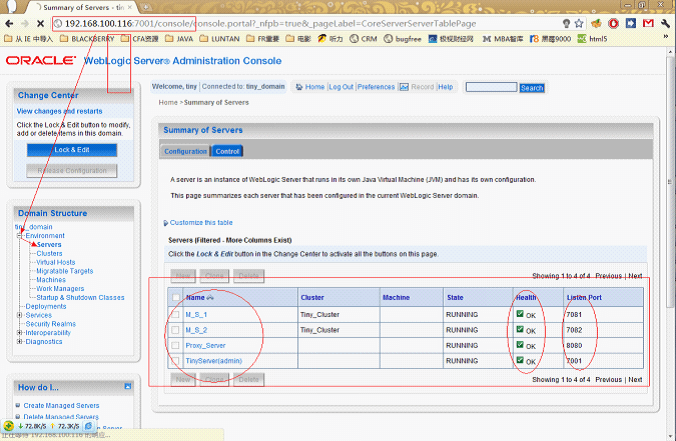This screenshot has width=676, height=441.
Task: Open the Help link
Action: pyautogui.click(x=445, y=87)
